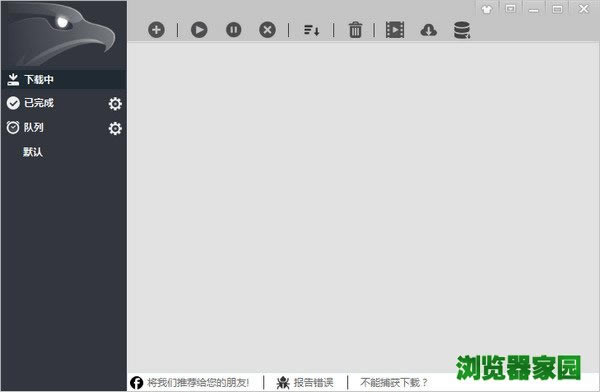Click the cloud download icon
This screenshot has height=392, width=600.
[428, 30]
